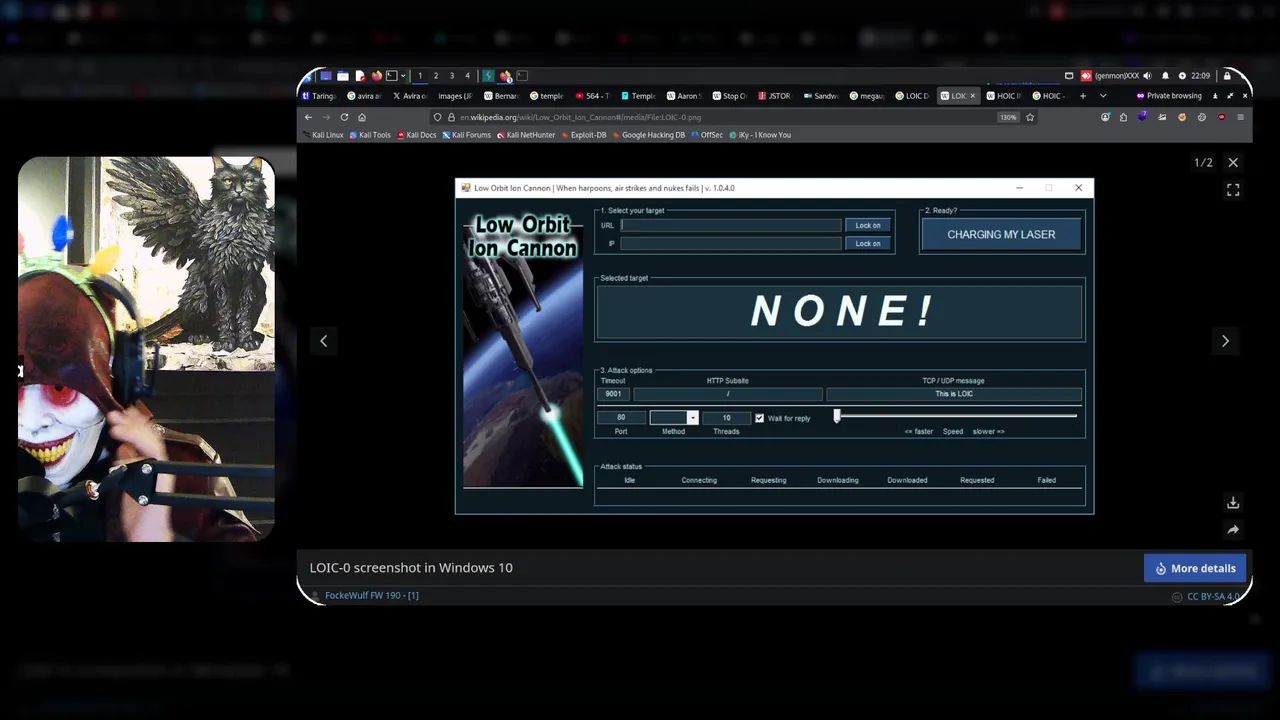Image resolution: width=1280 pixels, height=720 pixels.
Task: Toggle full screen in the media viewer
Action: [1233, 190]
